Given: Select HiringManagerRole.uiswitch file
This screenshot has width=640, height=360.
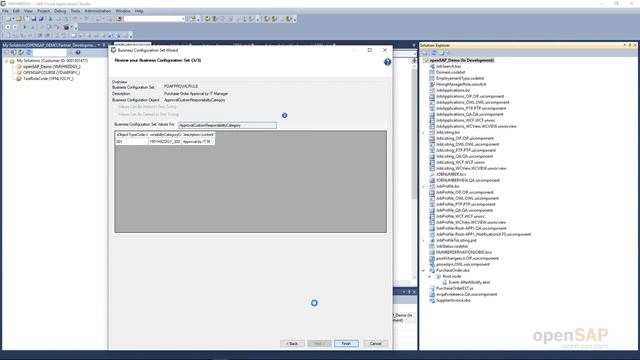Looking at the screenshot, I should point(461,84).
